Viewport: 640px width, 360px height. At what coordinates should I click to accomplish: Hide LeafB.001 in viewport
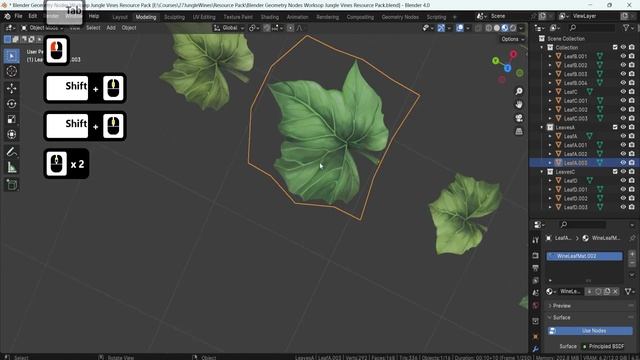coord(623,56)
